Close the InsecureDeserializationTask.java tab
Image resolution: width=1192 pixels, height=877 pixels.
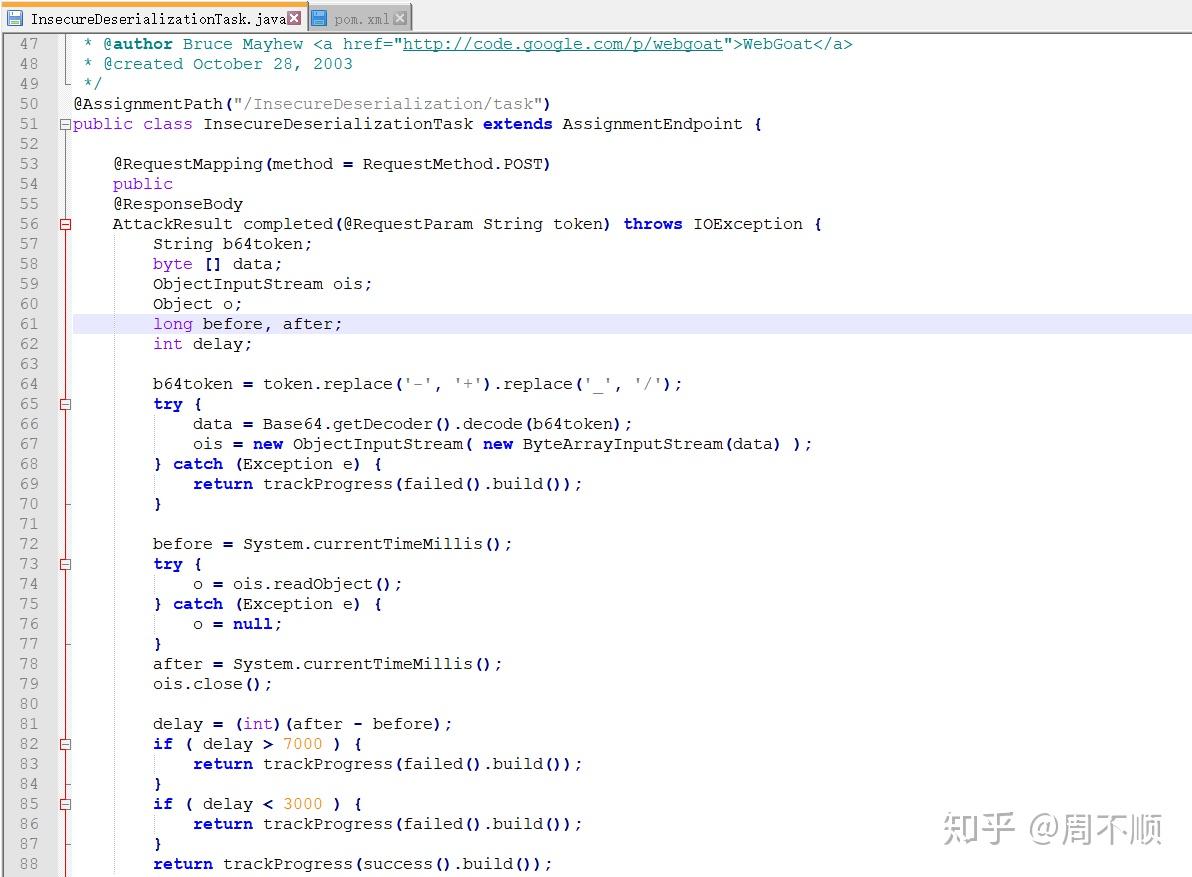click(x=294, y=18)
